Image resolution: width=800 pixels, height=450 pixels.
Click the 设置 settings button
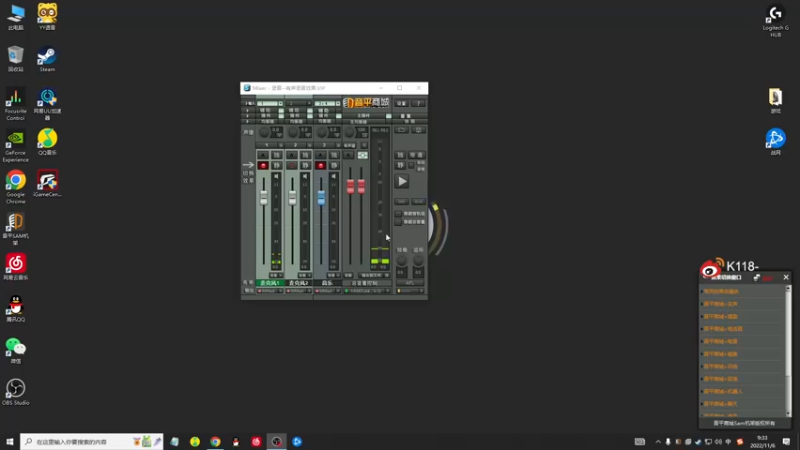tap(402, 104)
